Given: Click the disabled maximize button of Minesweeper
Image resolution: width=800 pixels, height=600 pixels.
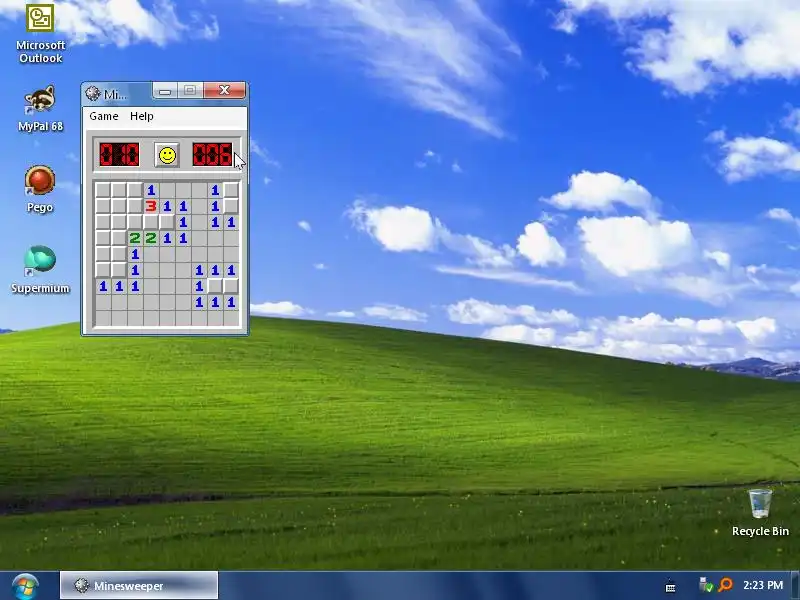Looking at the screenshot, I should [x=190, y=91].
